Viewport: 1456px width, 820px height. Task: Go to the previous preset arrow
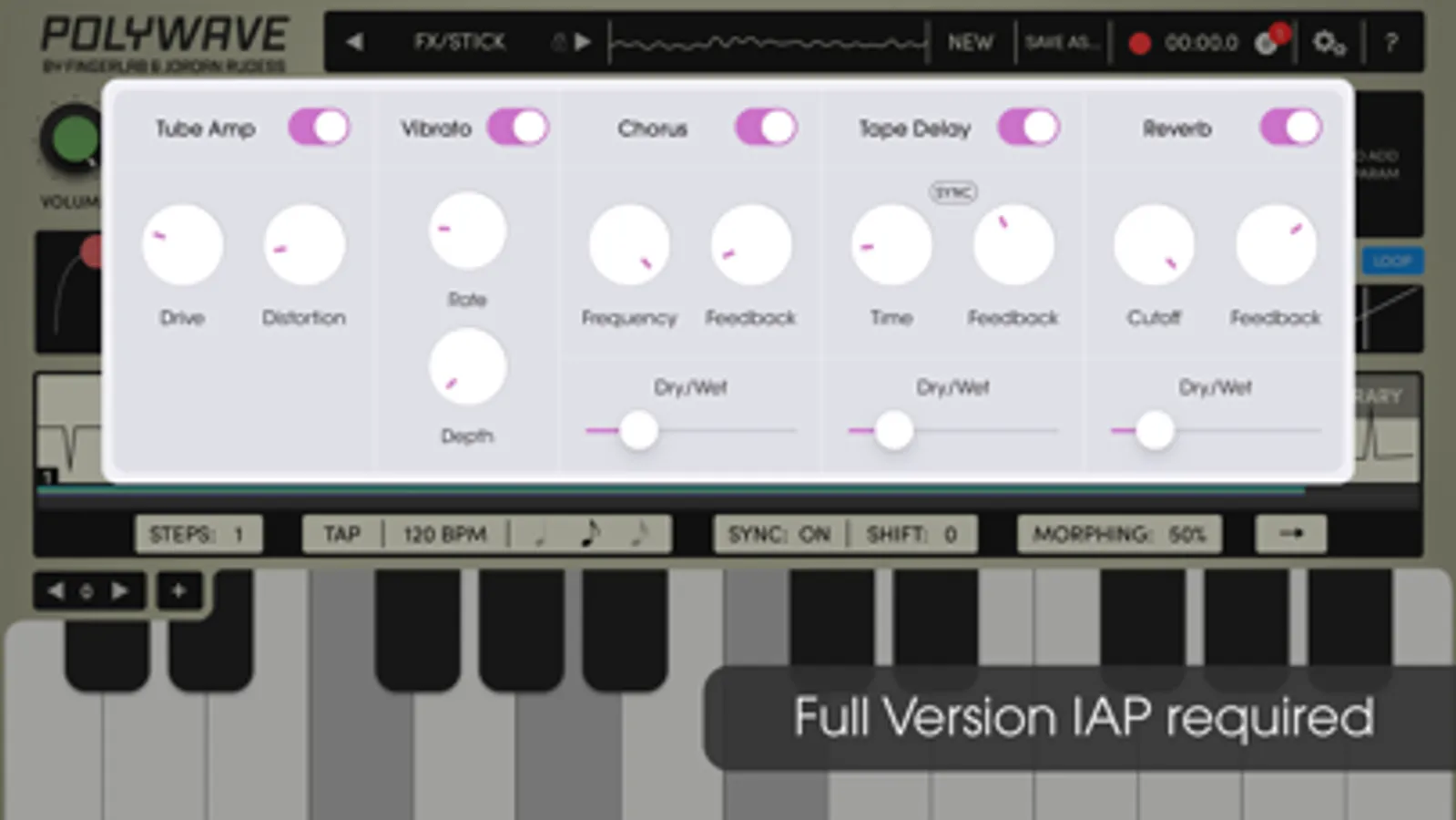click(x=355, y=42)
